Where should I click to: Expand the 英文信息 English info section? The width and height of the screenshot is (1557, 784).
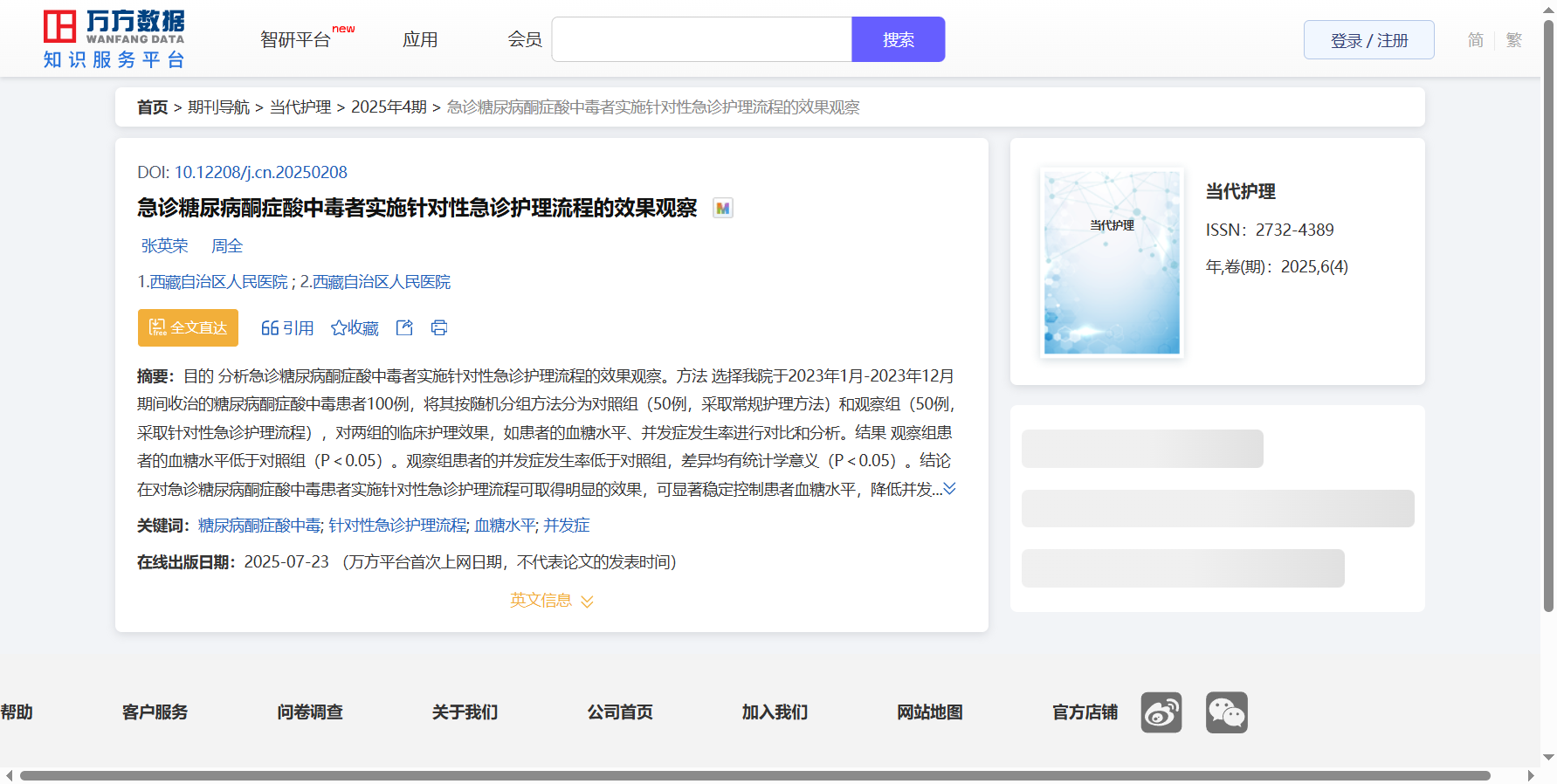(x=551, y=601)
